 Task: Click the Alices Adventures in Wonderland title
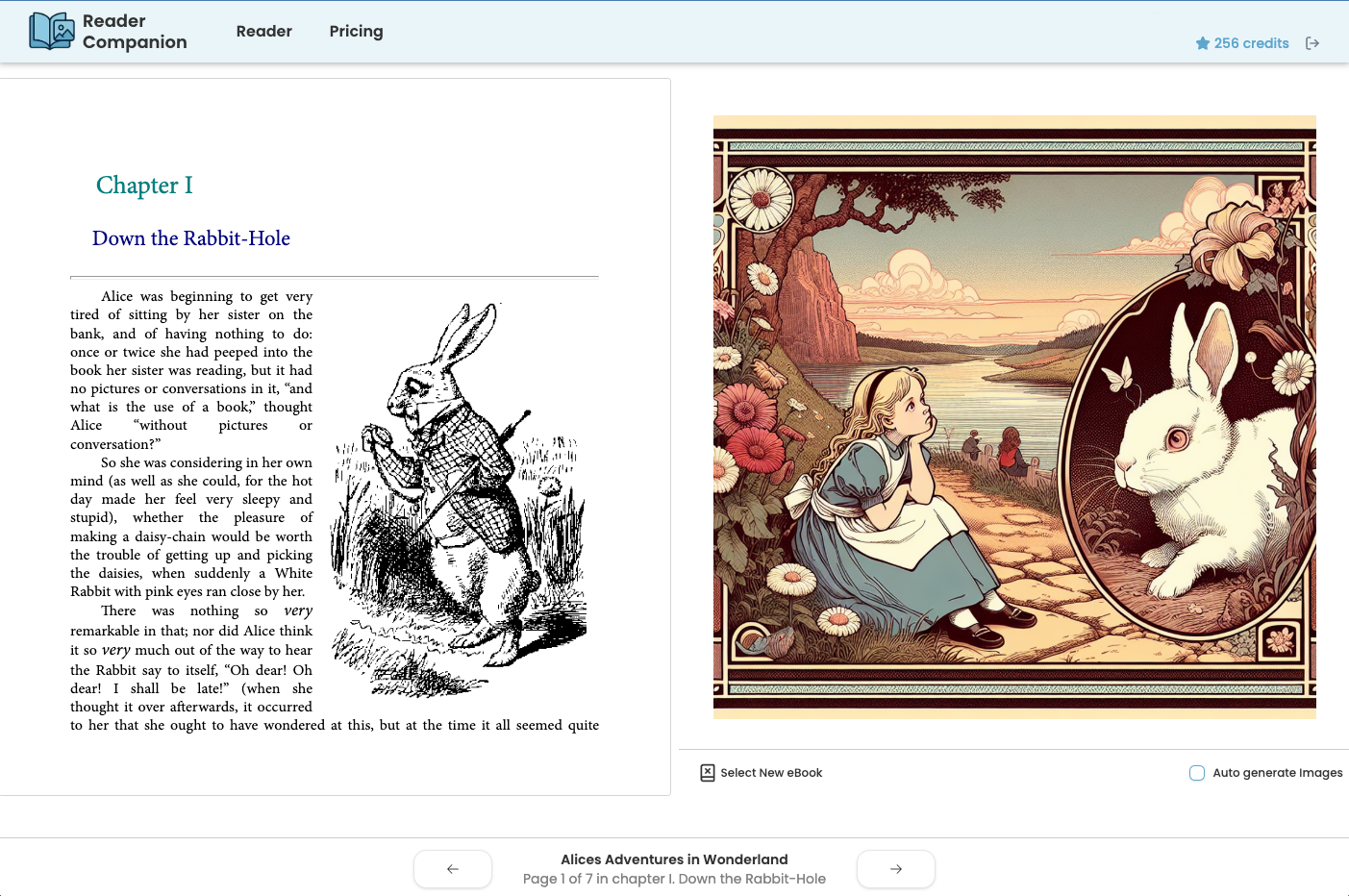click(x=674, y=859)
